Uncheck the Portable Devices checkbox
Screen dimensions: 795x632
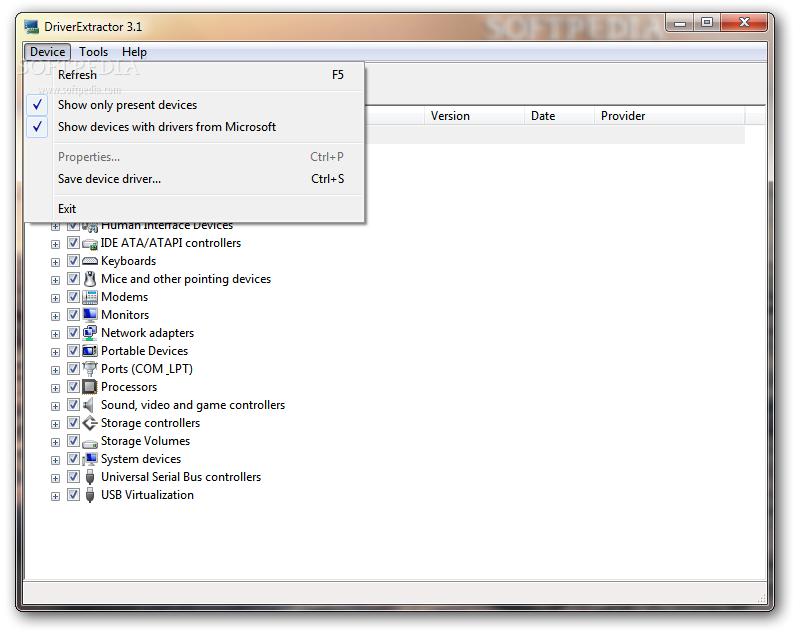click(x=73, y=351)
